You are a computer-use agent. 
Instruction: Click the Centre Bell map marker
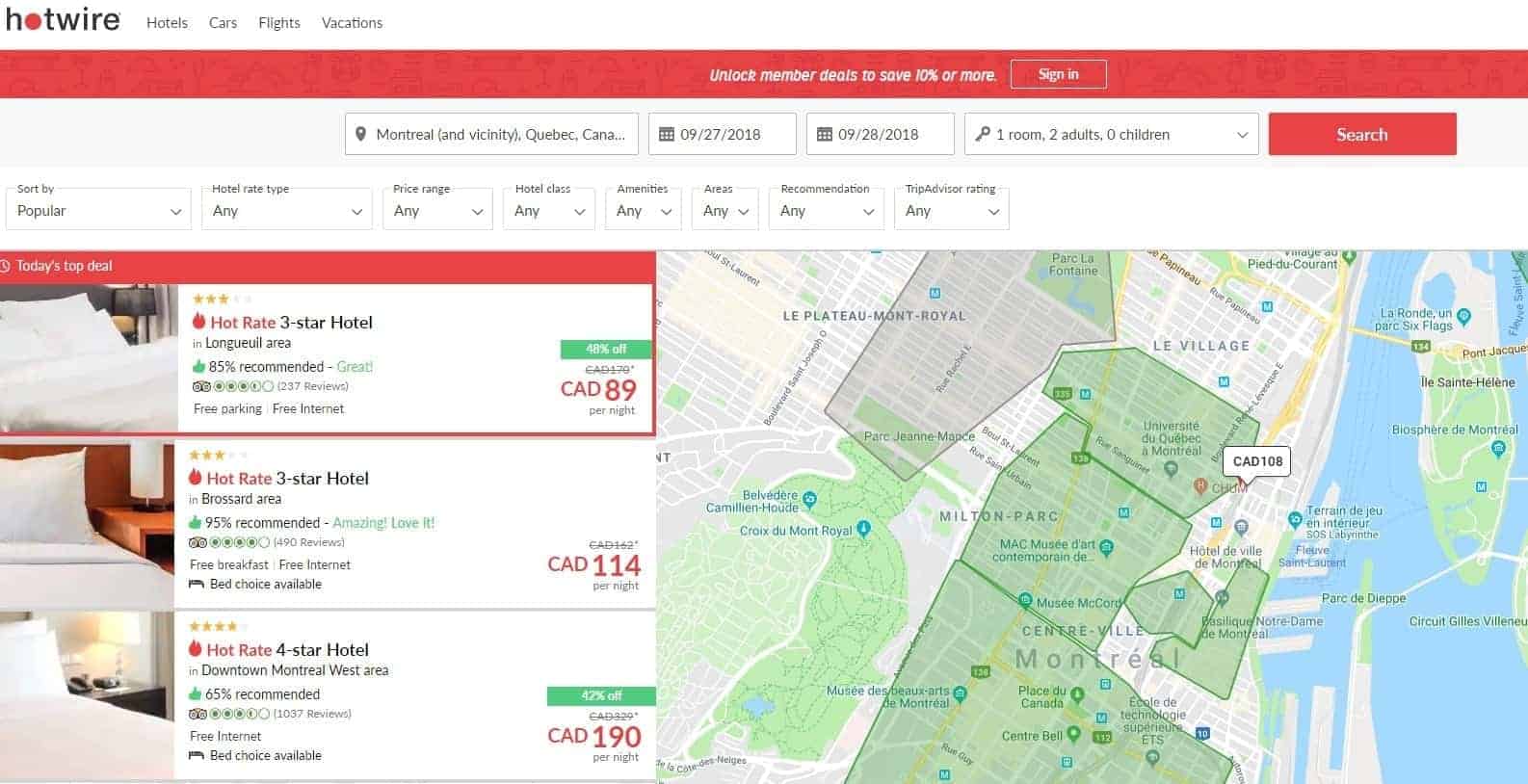[1078, 736]
